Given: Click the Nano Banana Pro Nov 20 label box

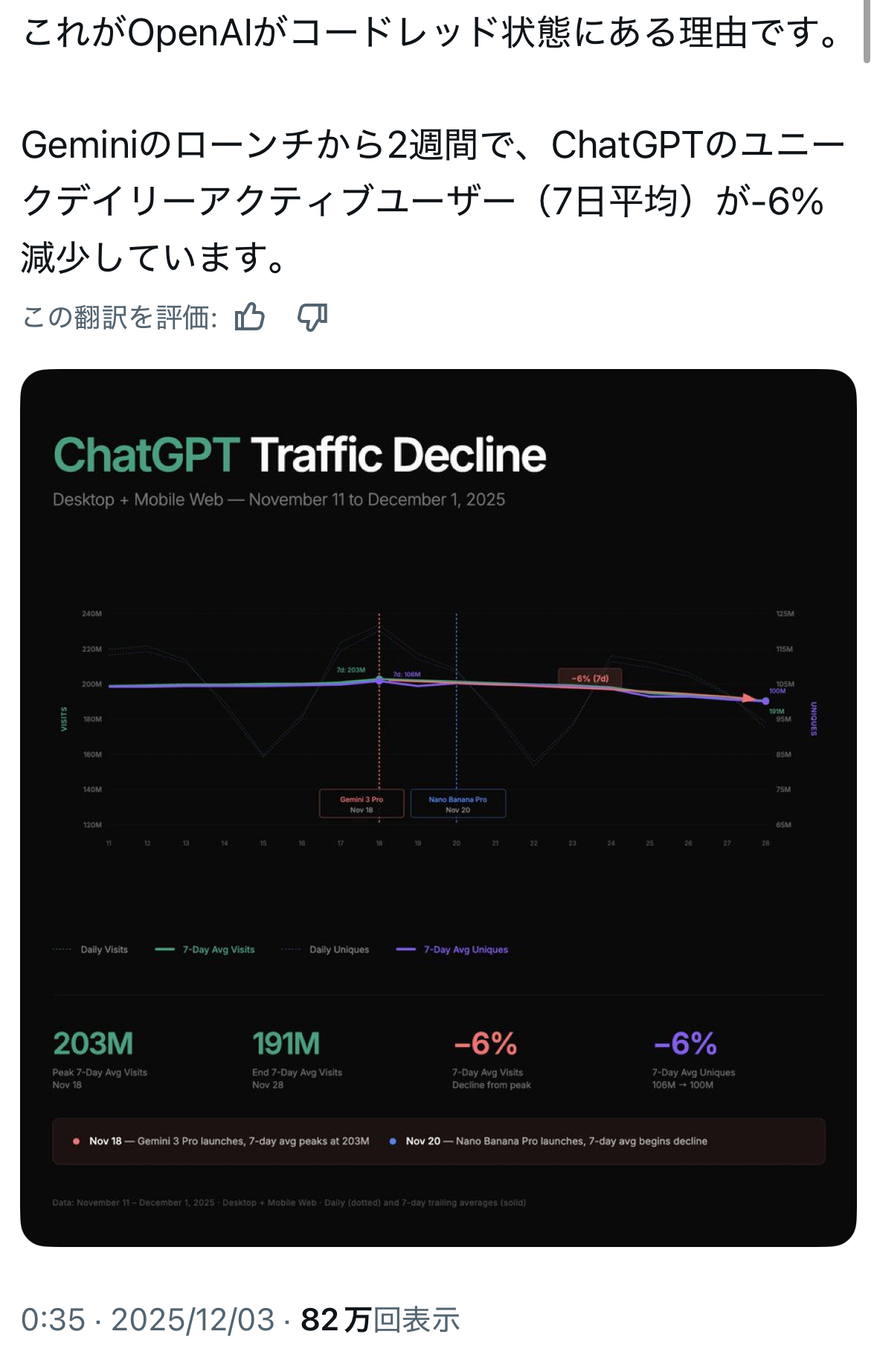Looking at the screenshot, I should 457,804.
